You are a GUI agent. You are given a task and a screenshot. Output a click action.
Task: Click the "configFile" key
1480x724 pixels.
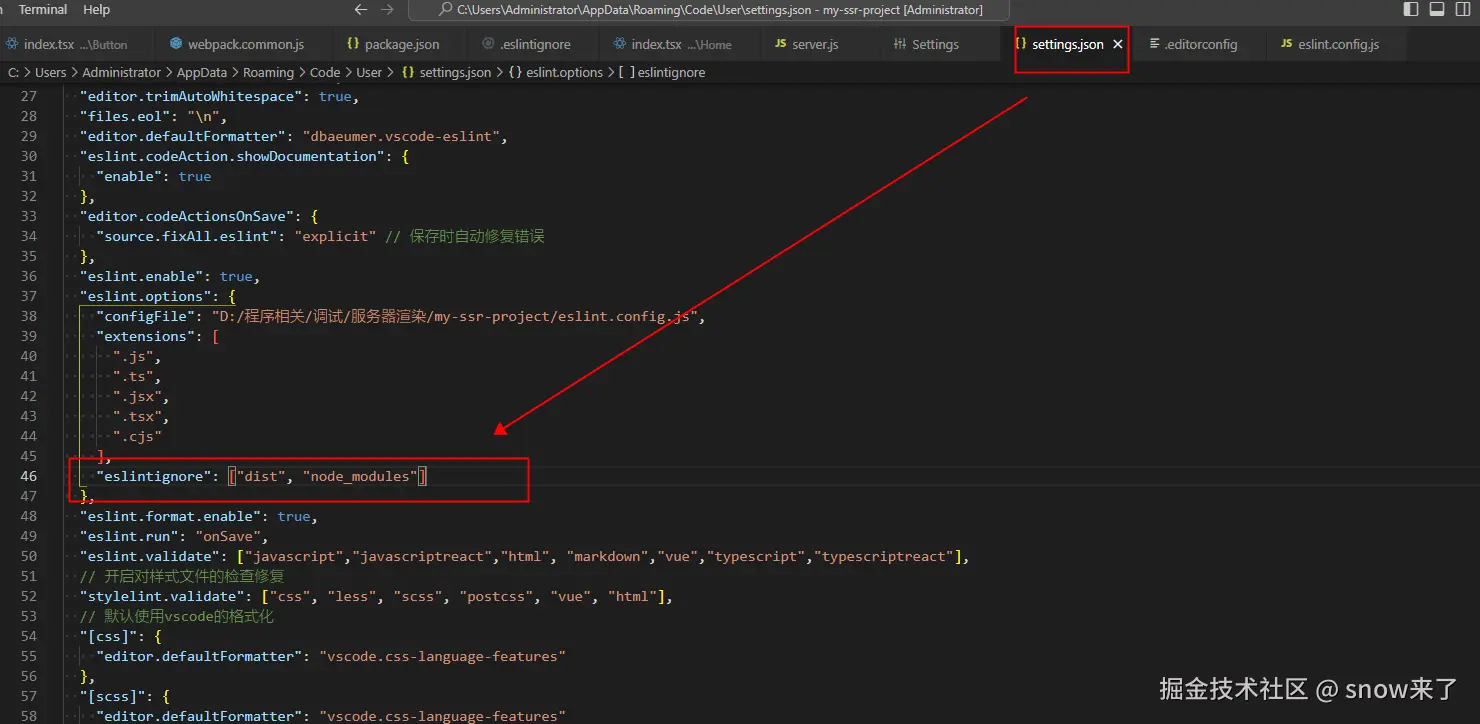tap(145, 316)
